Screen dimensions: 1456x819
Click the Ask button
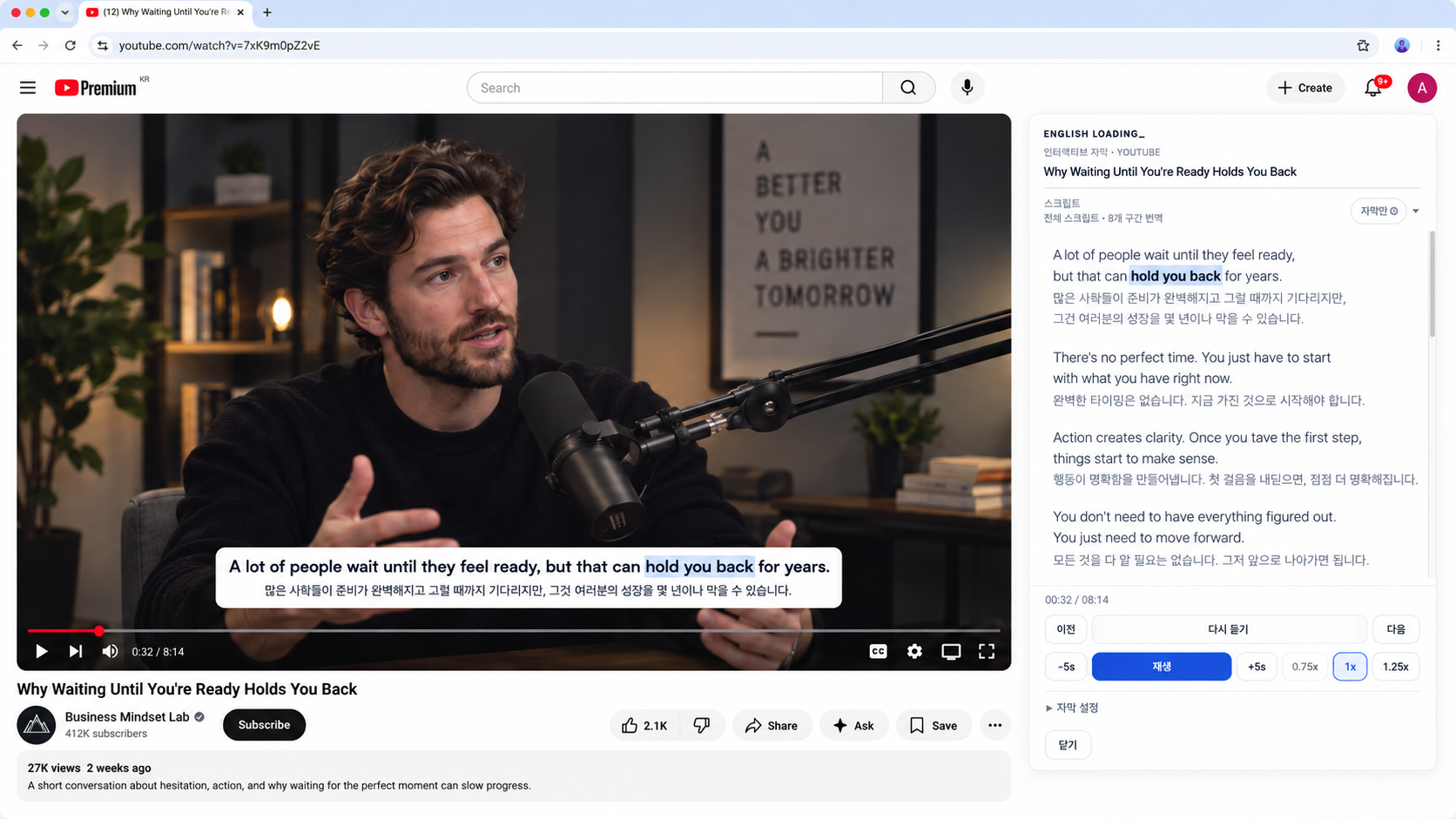tap(853, 725)
